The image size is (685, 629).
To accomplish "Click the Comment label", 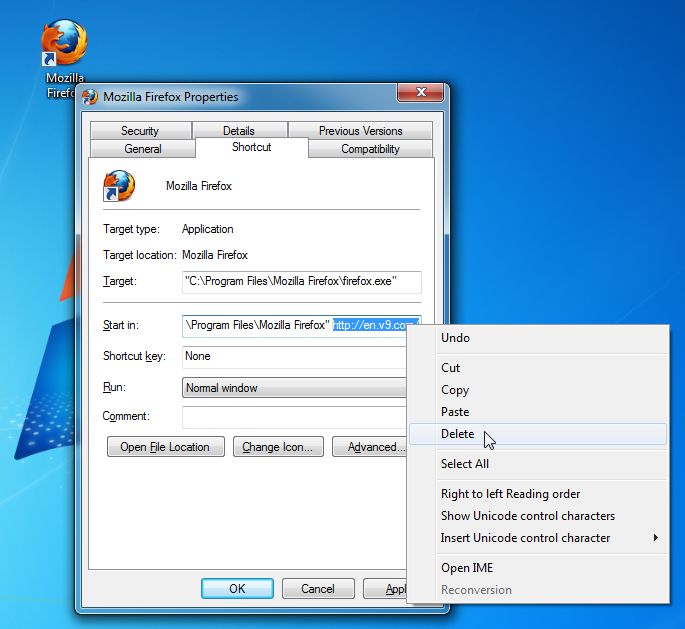I will (126, 416).
